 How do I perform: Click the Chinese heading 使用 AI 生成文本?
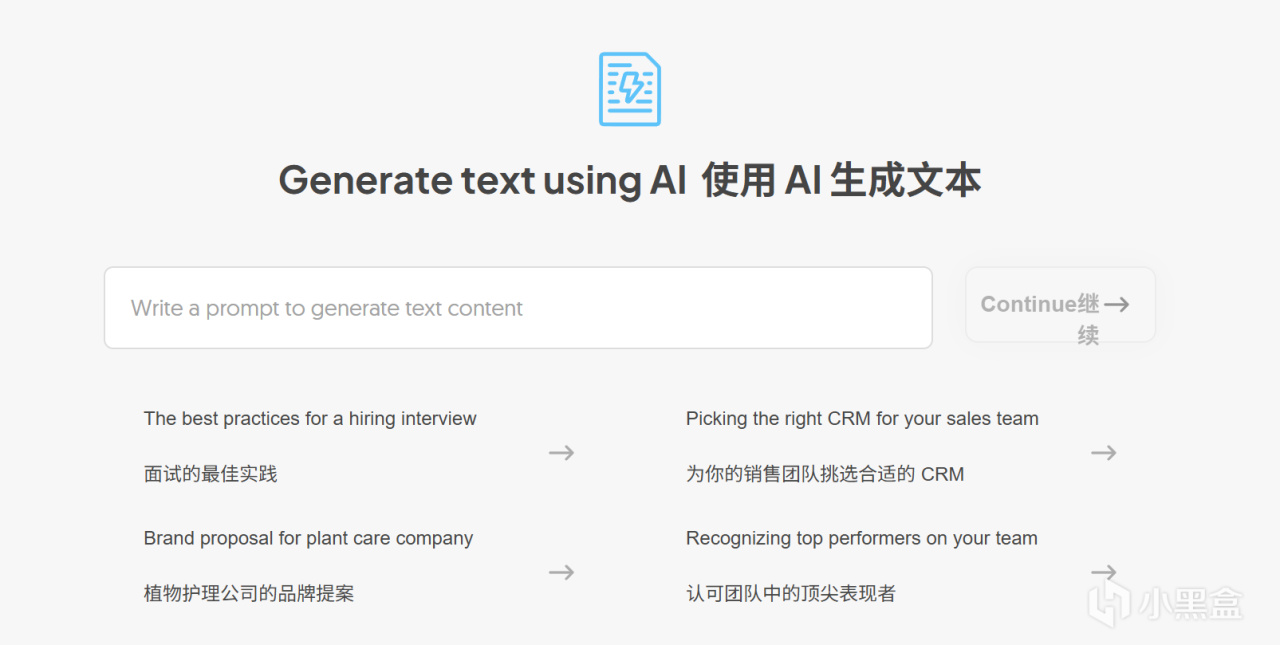(842, 180)
